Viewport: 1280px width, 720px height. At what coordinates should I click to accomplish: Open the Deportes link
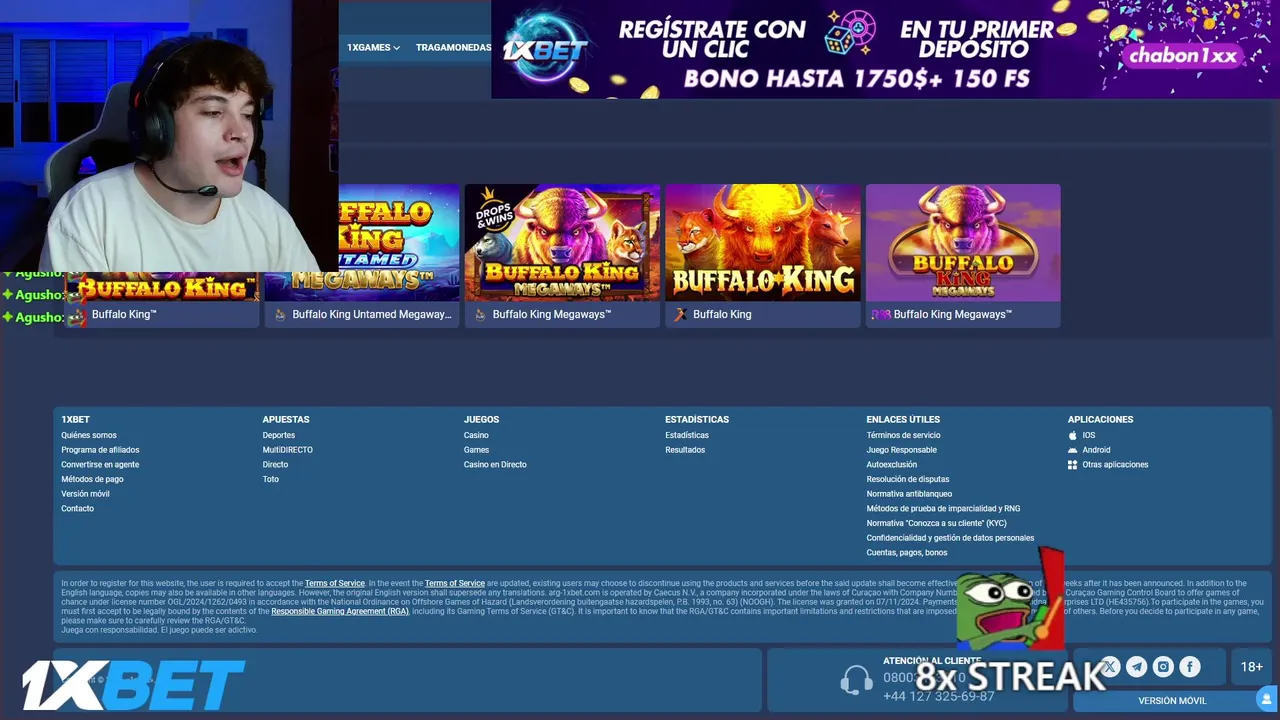pos(279,435)
